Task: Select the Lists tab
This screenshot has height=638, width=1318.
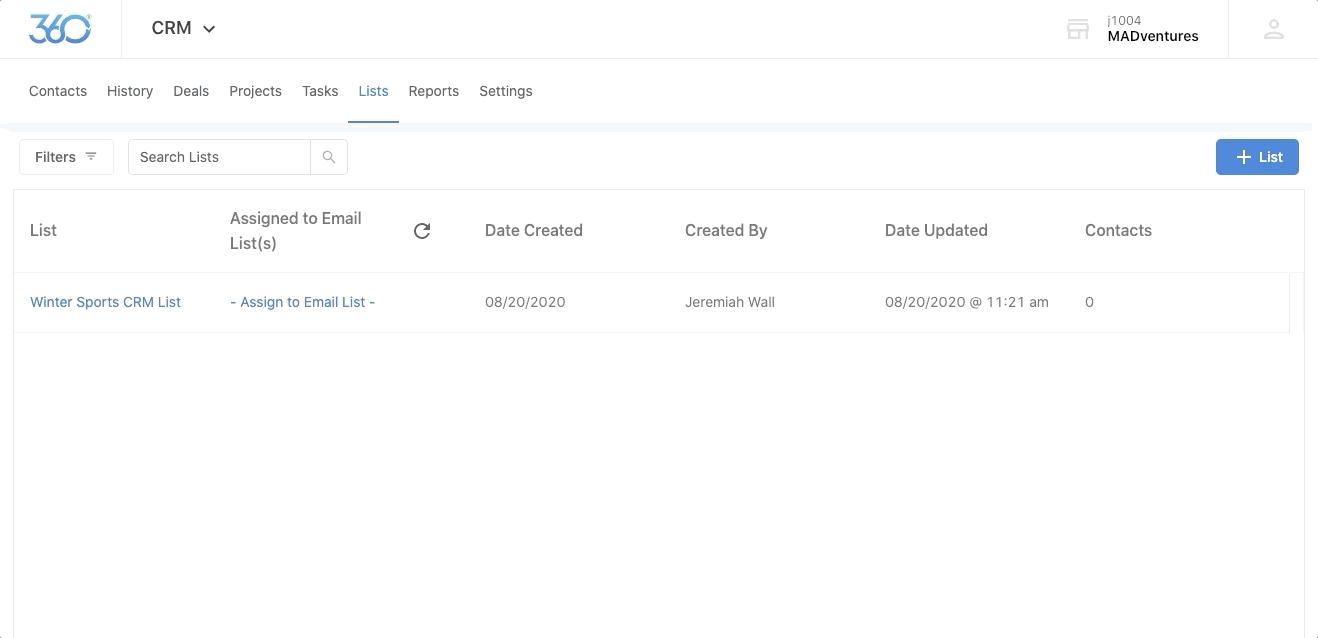Action: (x=373, y=91)
